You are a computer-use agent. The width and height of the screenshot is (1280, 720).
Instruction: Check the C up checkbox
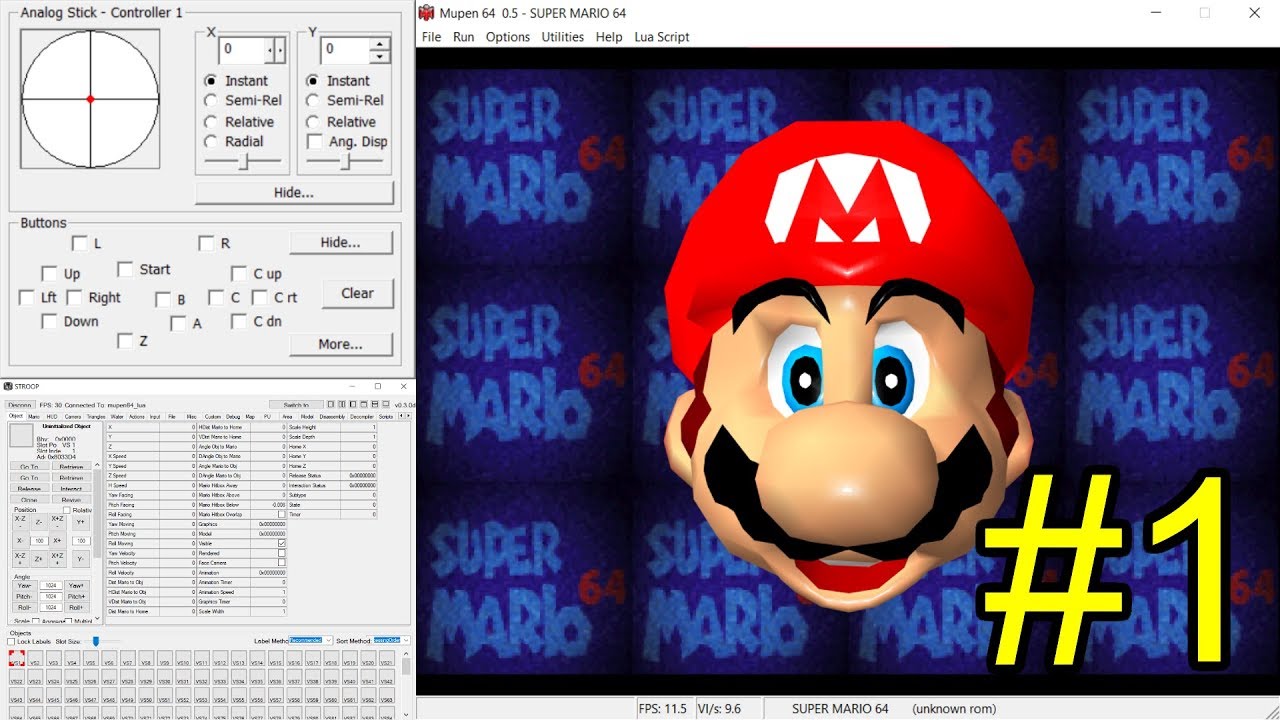[239, 273]
